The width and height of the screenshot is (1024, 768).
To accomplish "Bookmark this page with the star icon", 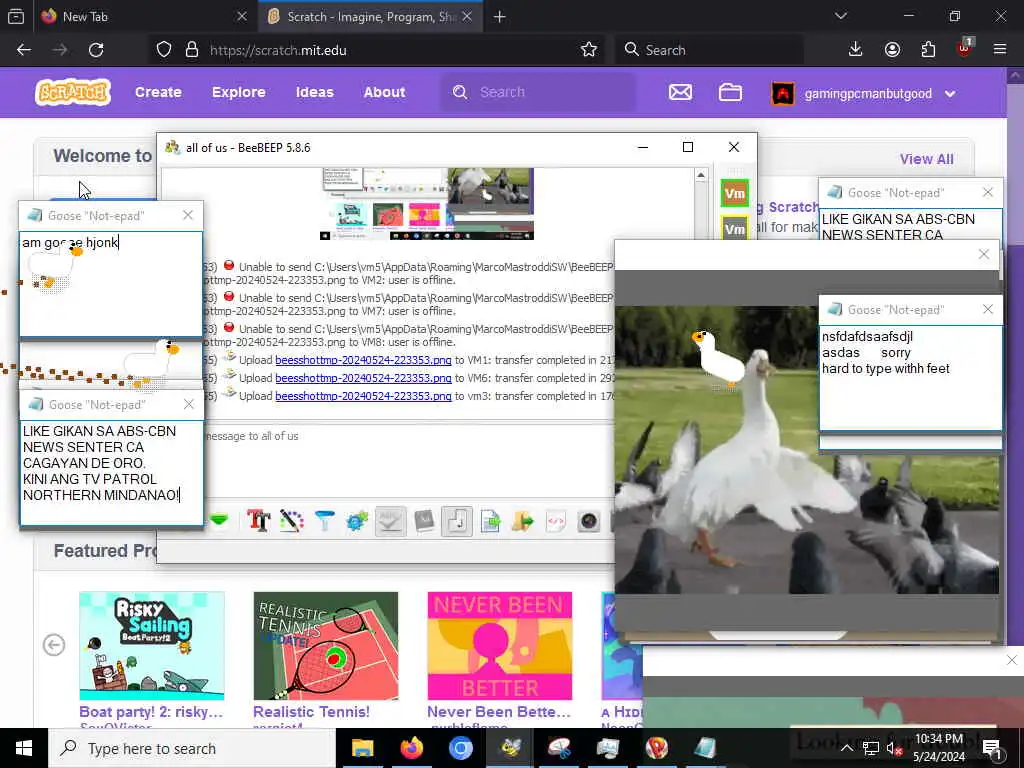I will pyautogui.click(x=588, y=50).
